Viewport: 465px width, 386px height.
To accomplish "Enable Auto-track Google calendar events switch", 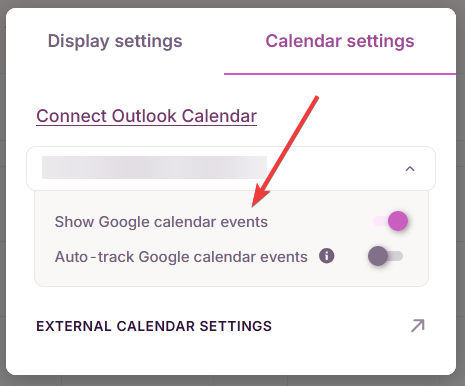I will point(385,256).
